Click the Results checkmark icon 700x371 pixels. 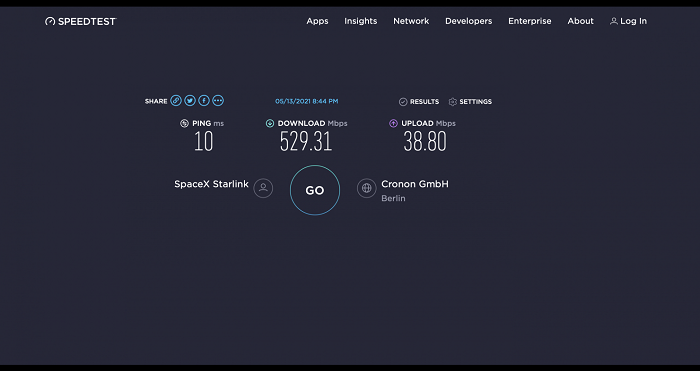click(x=403, y=102)
